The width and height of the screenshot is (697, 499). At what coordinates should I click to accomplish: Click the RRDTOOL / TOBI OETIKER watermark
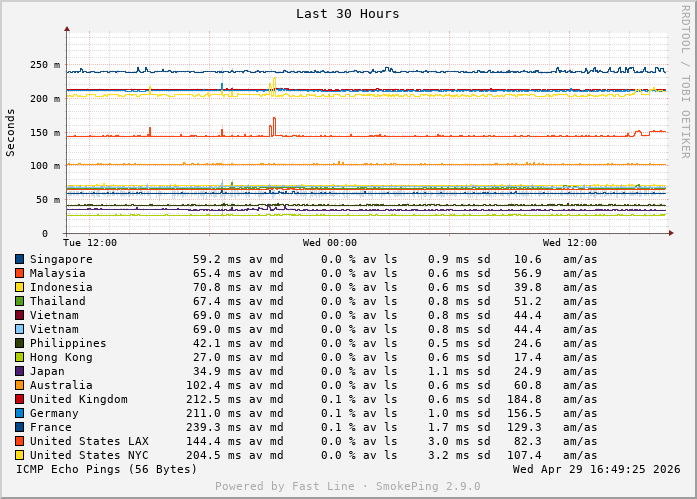[x=685, y=80]
